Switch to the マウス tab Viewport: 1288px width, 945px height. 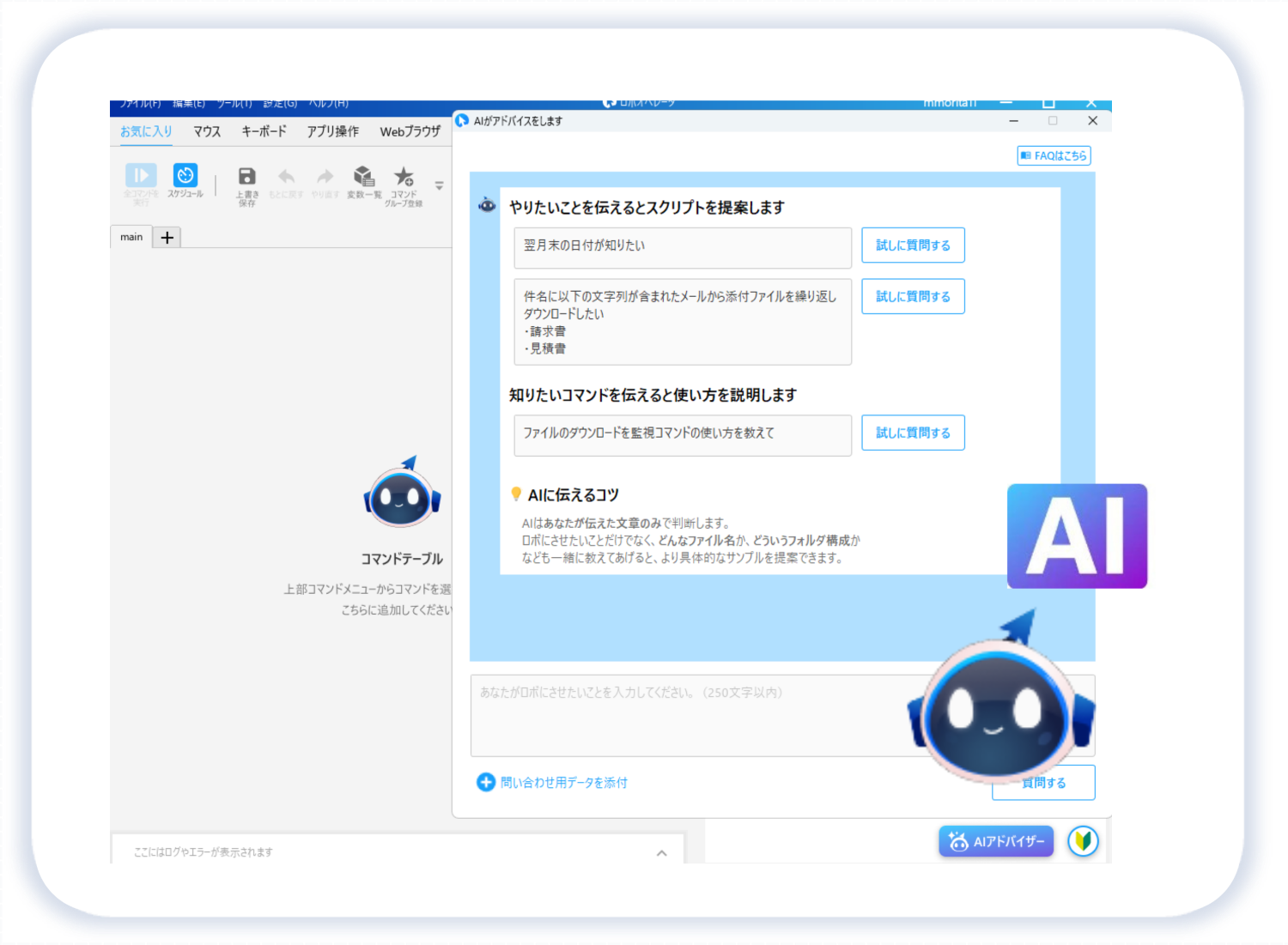tap(207, 131)
